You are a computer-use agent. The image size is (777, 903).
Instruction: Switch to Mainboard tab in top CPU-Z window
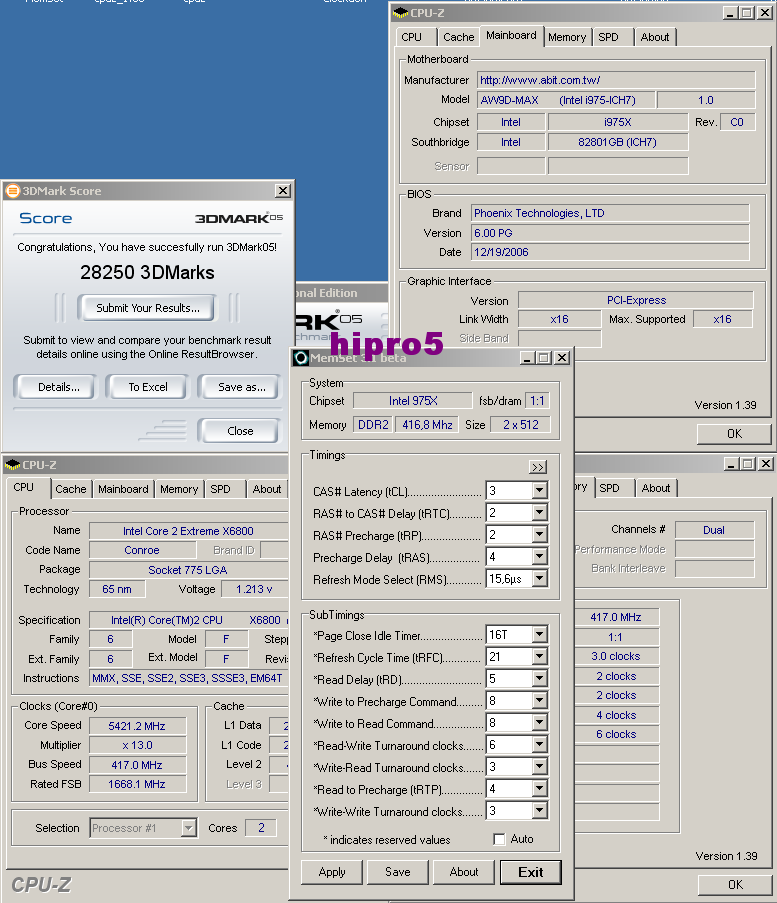(x=511, y=35)
